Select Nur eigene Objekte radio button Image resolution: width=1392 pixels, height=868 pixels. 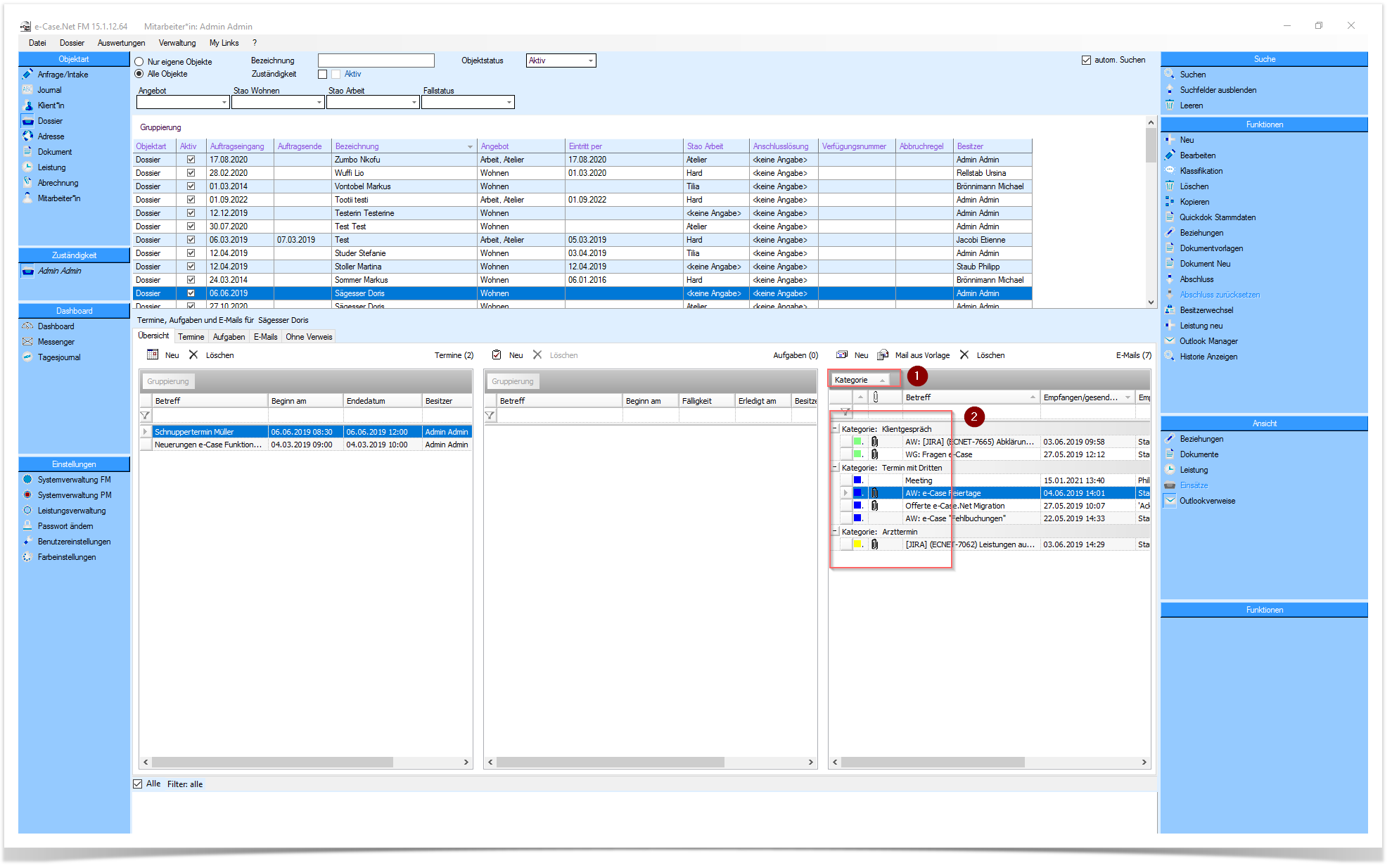pyautogui.click(x=139, y=62)
